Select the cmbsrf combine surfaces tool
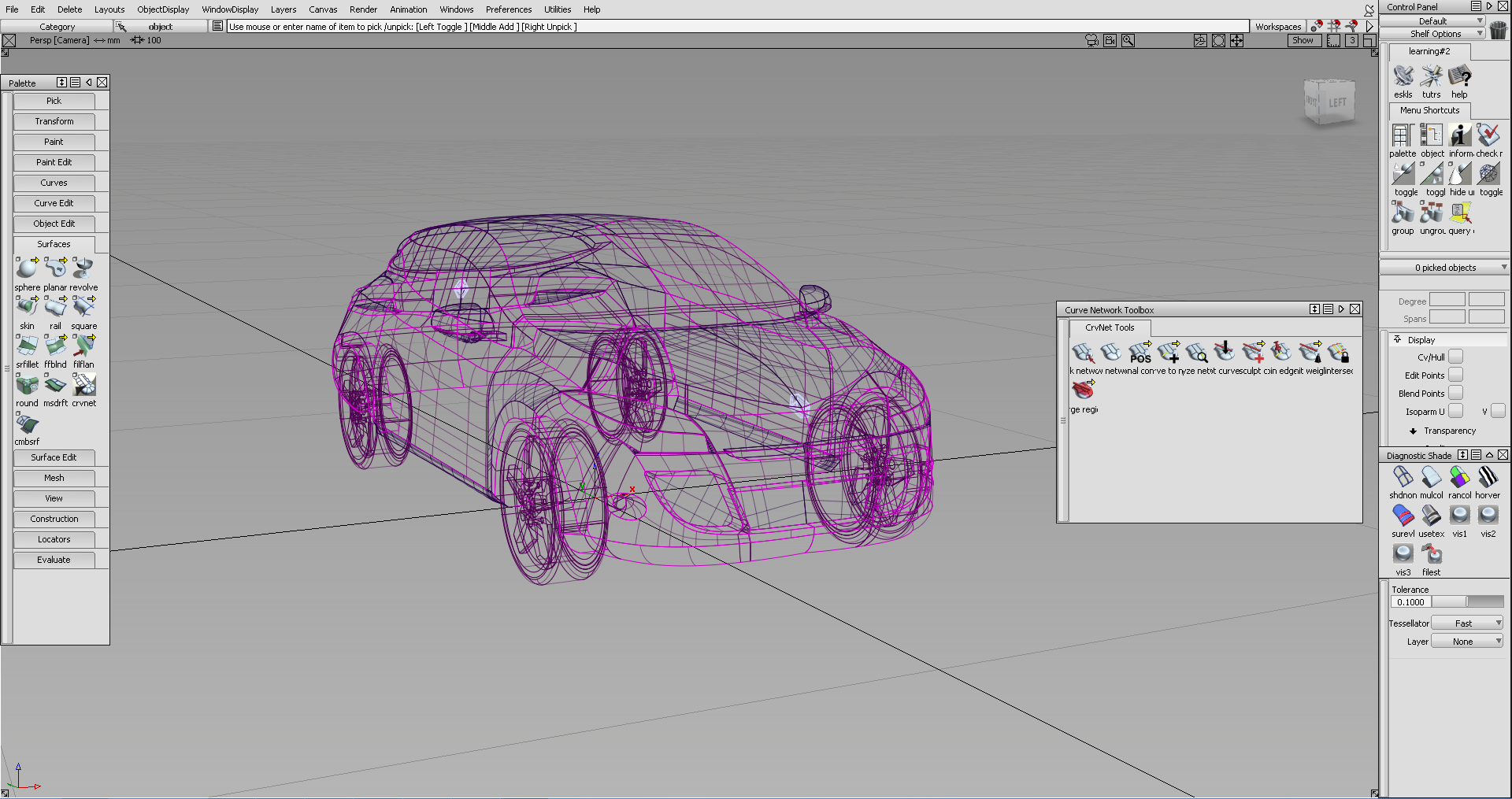1512x799 pixels. [27, 423]
